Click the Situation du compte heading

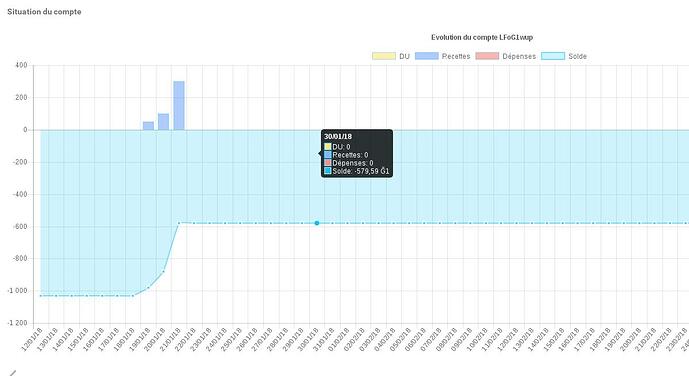pos(44,12)
